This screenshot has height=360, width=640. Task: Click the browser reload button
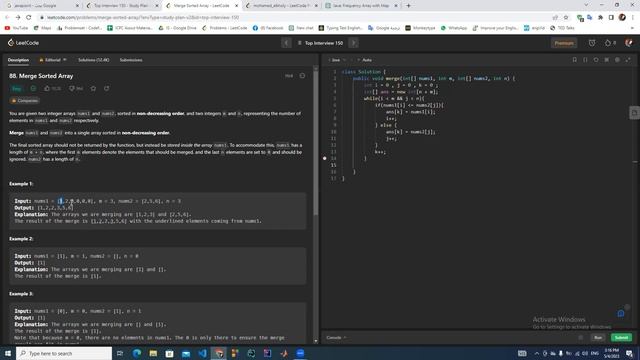pyautogui.click(x=28, y=18)
